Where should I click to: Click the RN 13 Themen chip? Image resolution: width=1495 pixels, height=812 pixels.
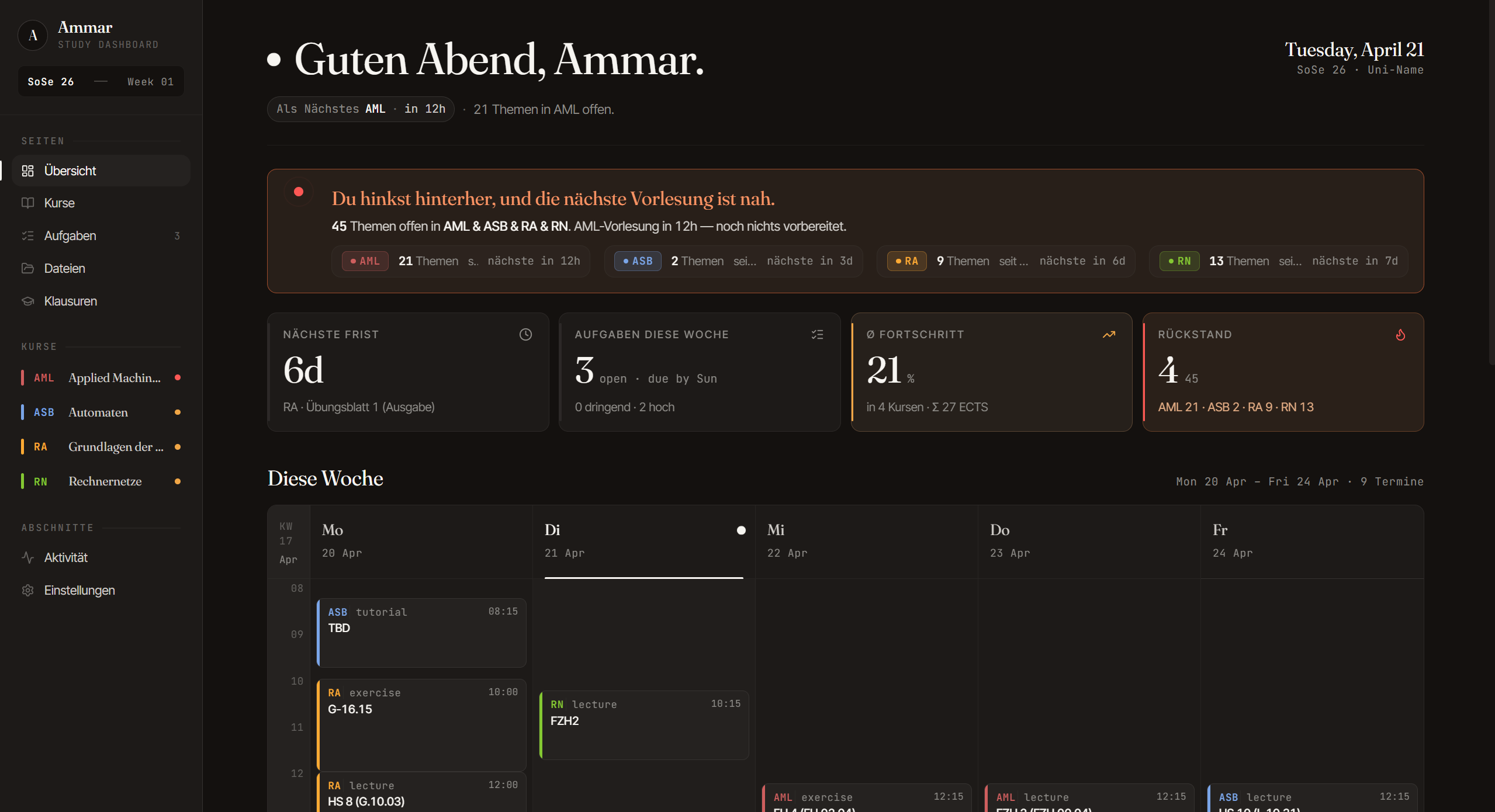pyautogui.click(x=1278, y=261)
